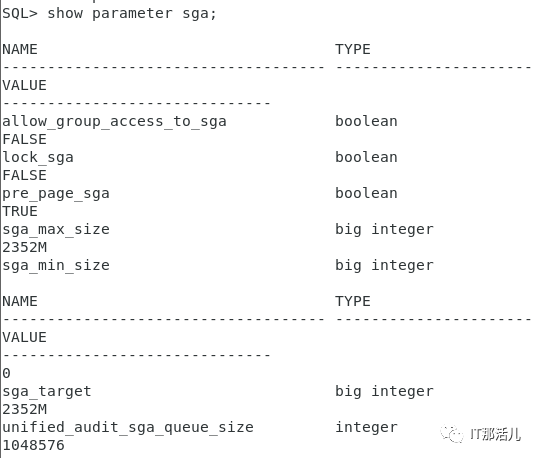Click the lock_sga parameter name

(38, 158)
